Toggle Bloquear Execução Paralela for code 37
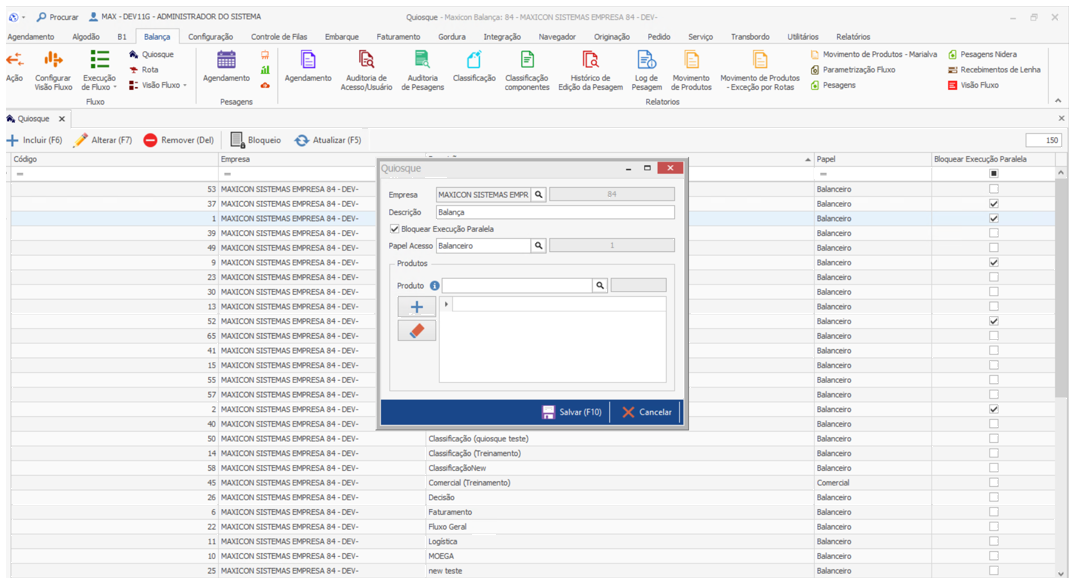Screen dimensions: 1073x584 tap(994, 204)
